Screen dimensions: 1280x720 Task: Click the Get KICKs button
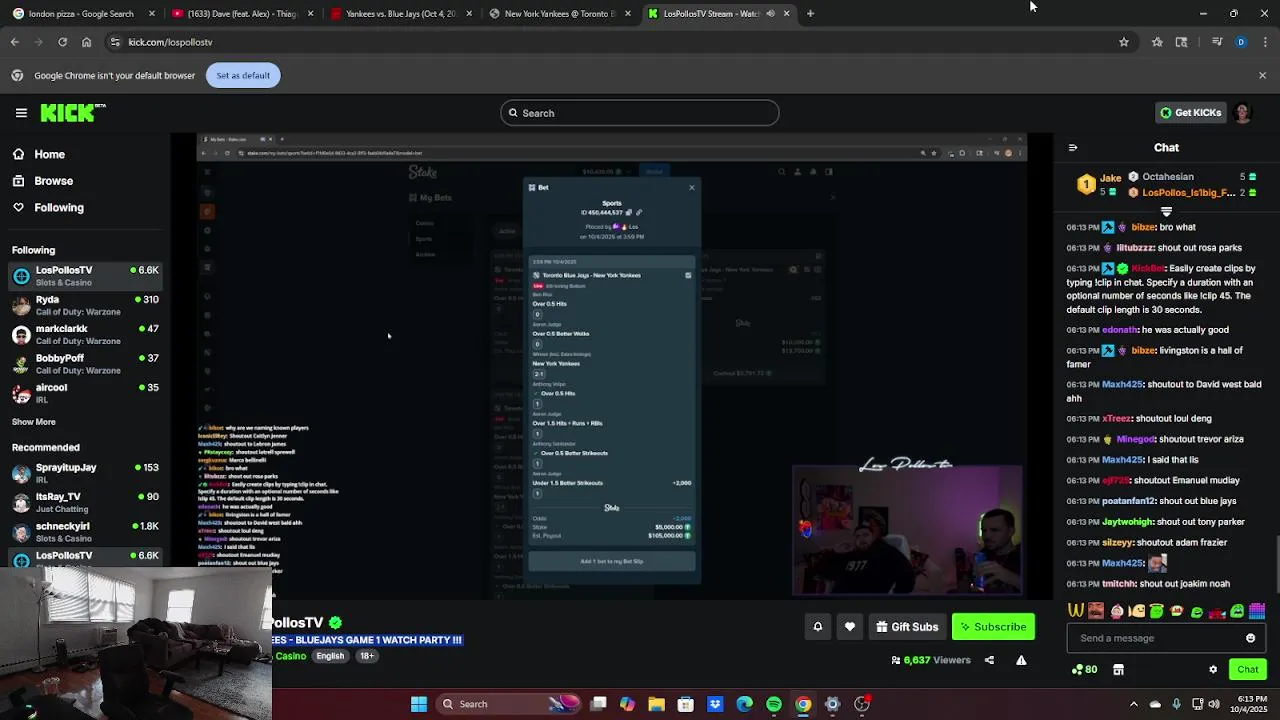click(x=1190, y=113)
